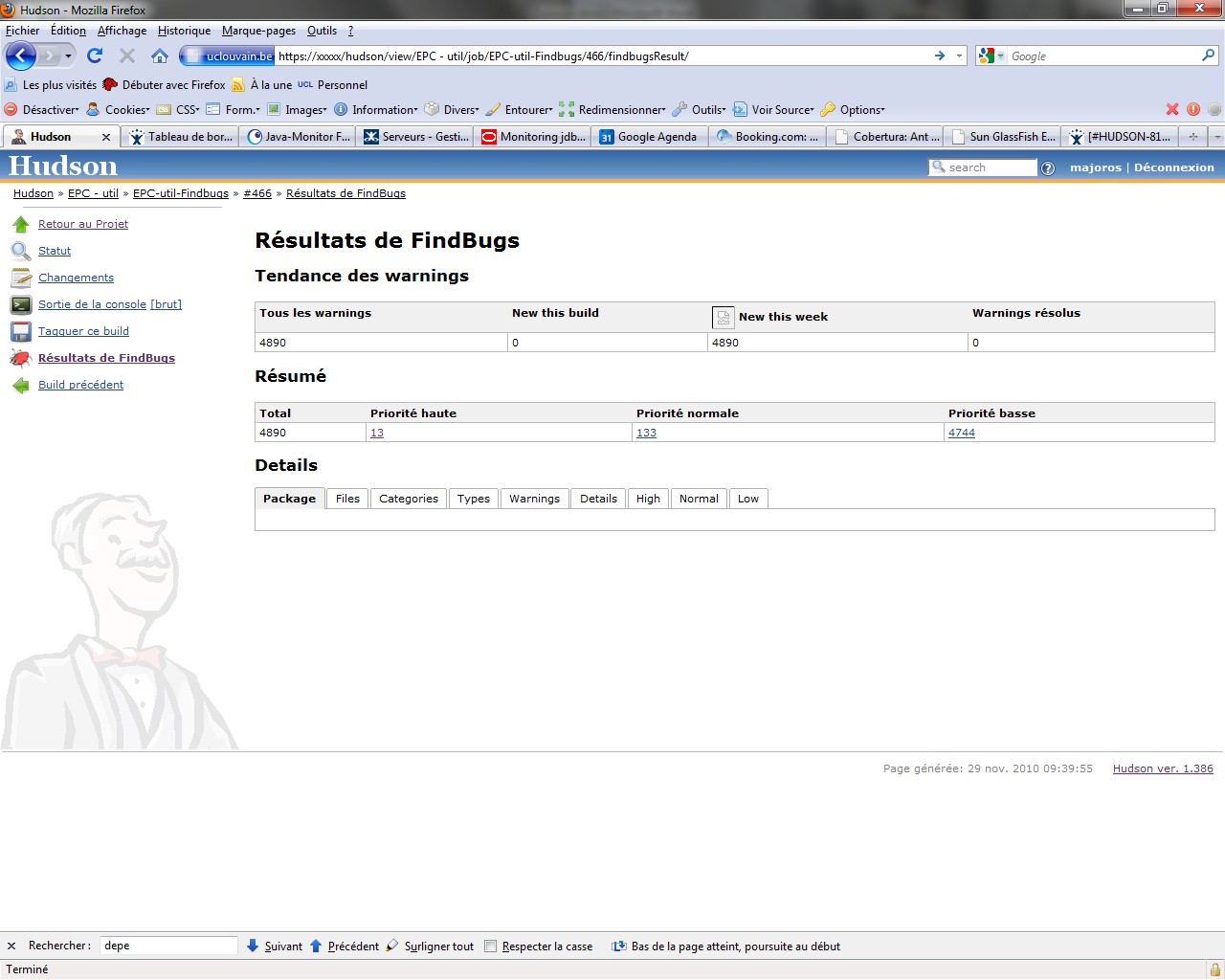
Task: Click the magnifier Statut icon in sidebar
Action: coord(21,252)
